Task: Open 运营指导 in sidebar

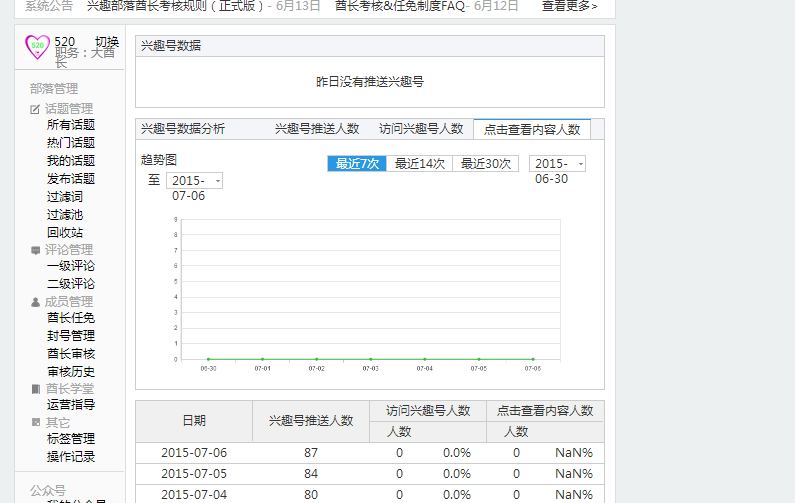Action: point(71,405)
